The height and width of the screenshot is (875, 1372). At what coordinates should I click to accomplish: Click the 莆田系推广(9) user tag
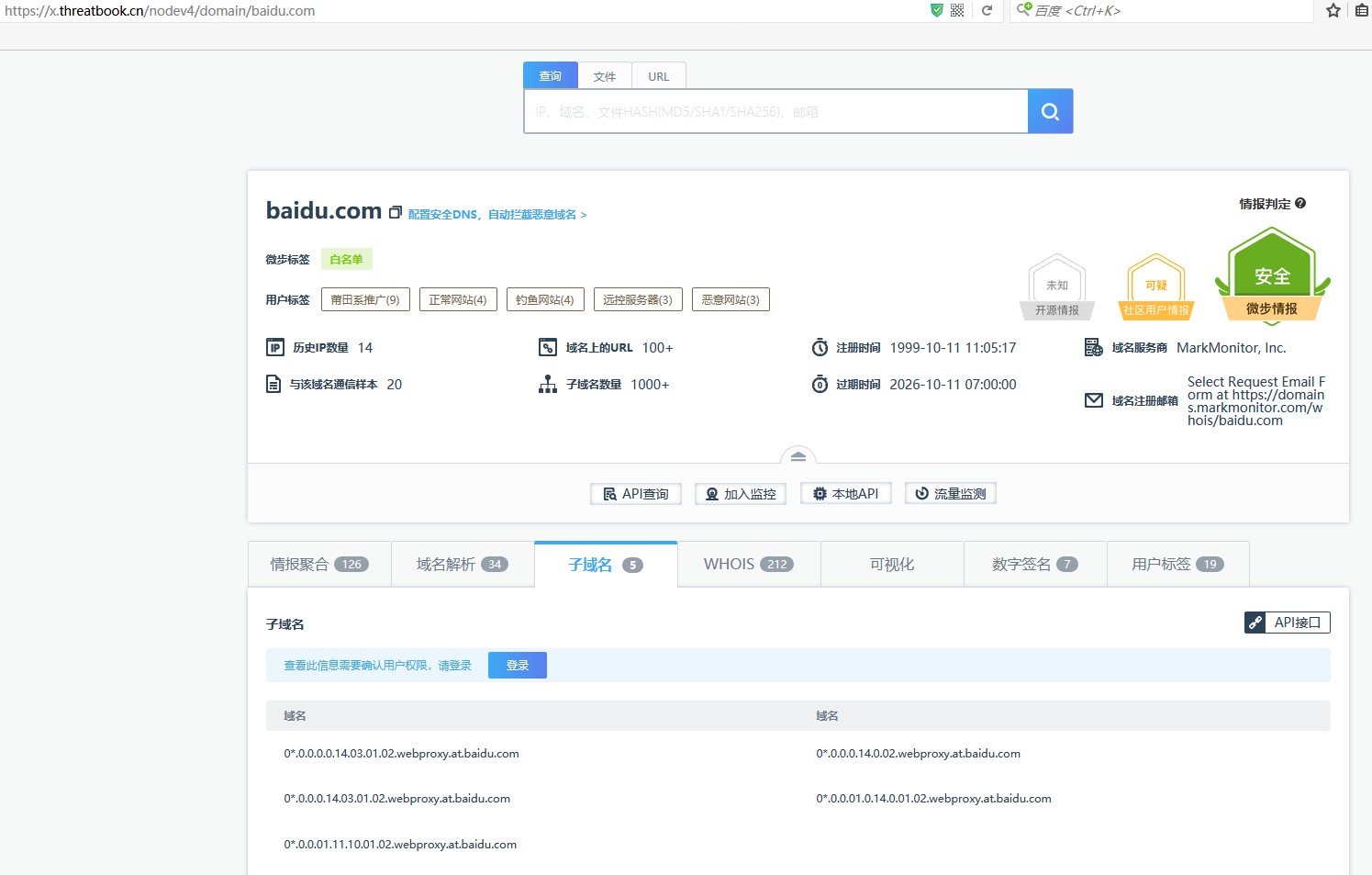pyautogui.click(x=365, y=299)
